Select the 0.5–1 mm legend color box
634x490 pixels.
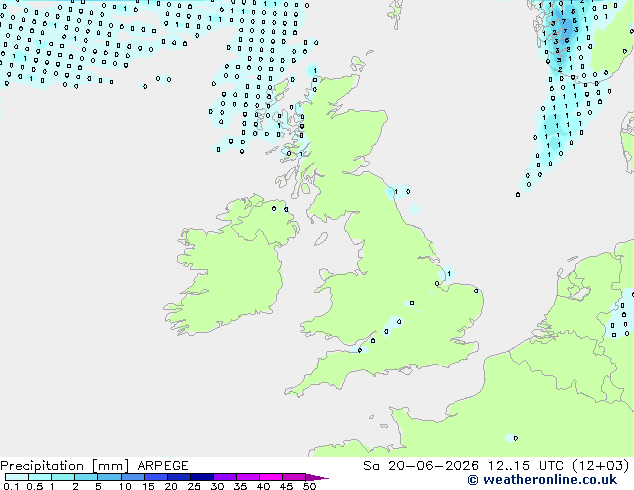click(40, 477)
